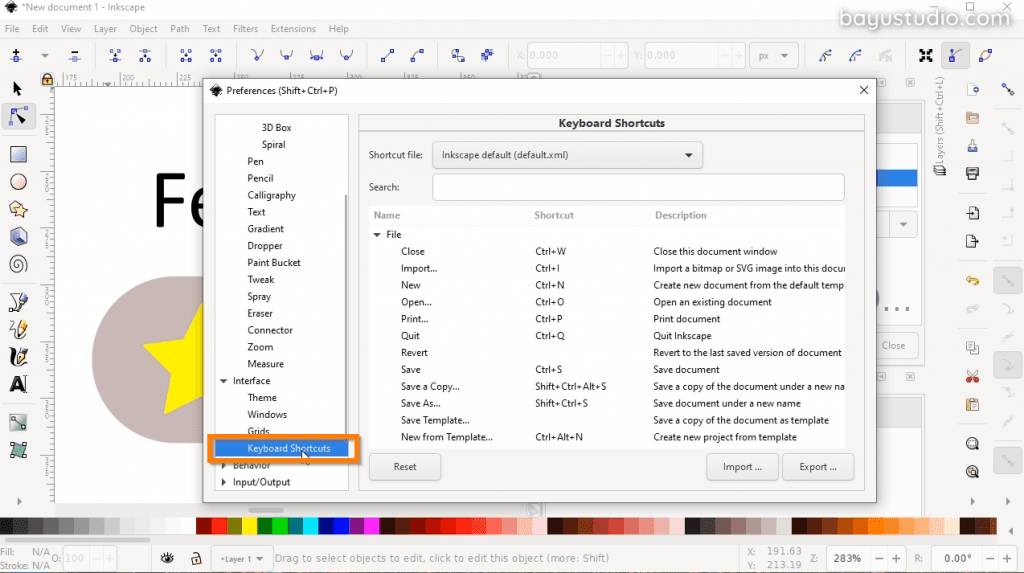Select the Spiral tool icon
1024x573 pixels.
tap(18, 265)
